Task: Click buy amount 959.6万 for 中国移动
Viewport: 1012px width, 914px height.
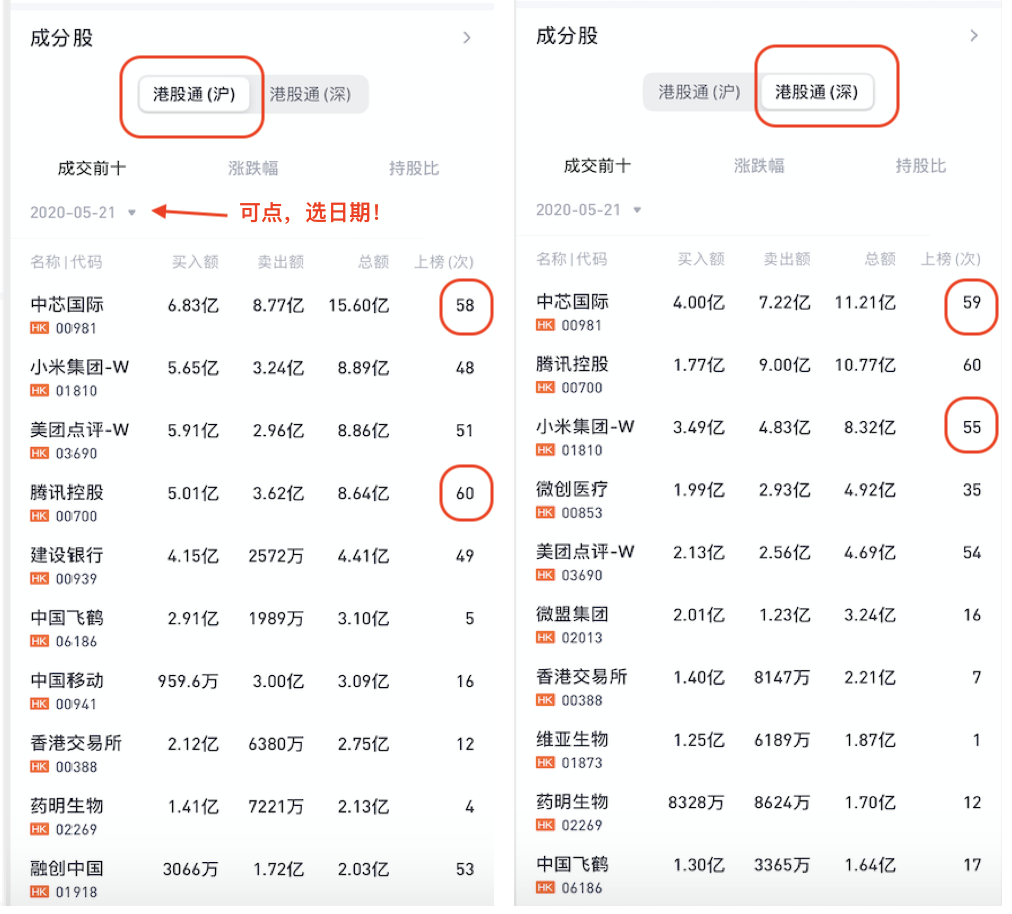Action: tap(188, 681)
